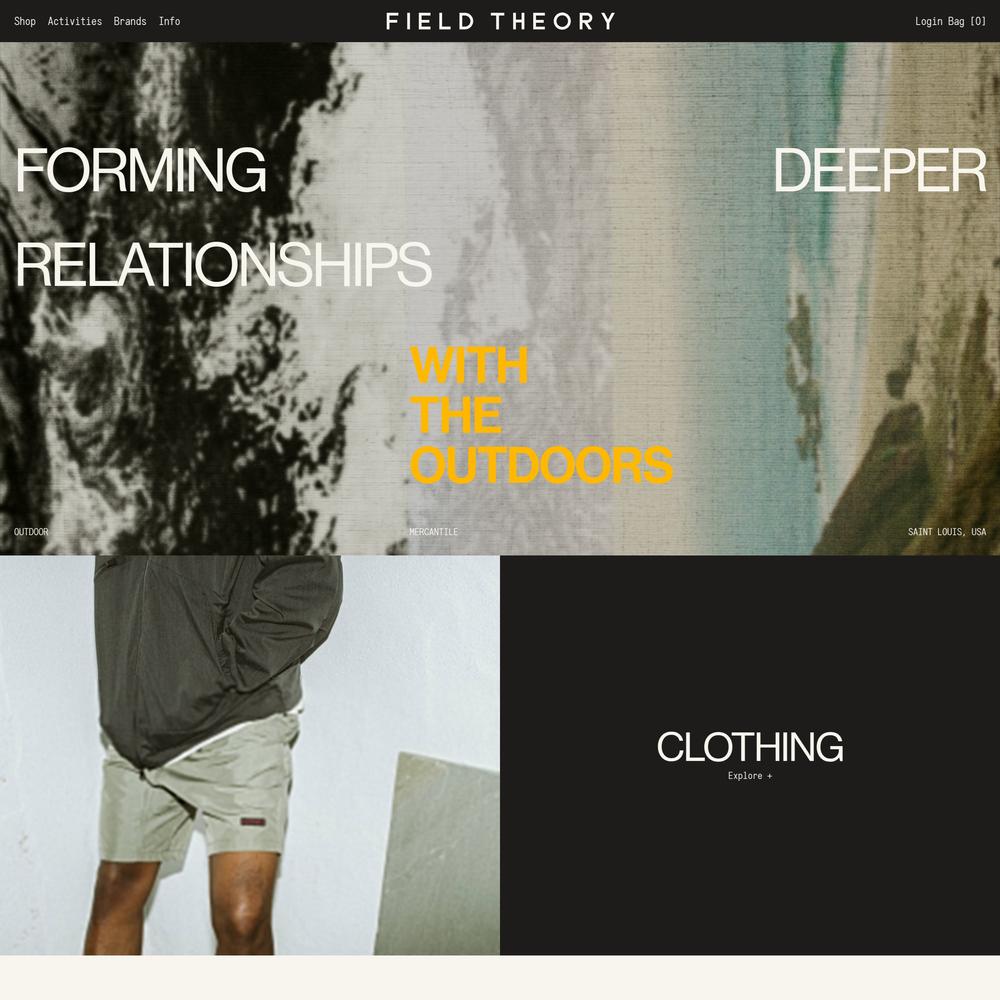1000x1000 pixels.
Task: Click the DEEPER headline text
Action: 879,170
